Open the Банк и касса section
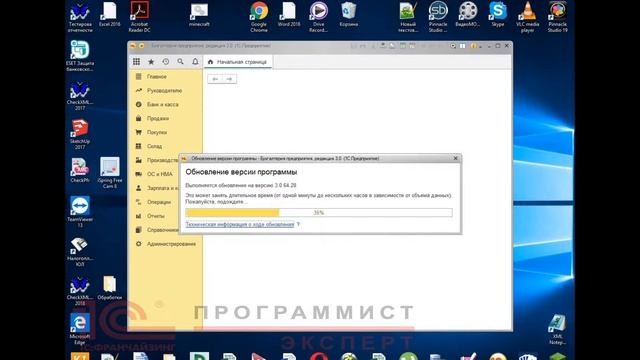Viewport: 640px width, 360px height. pyautogui.click(x=165, y=104)
